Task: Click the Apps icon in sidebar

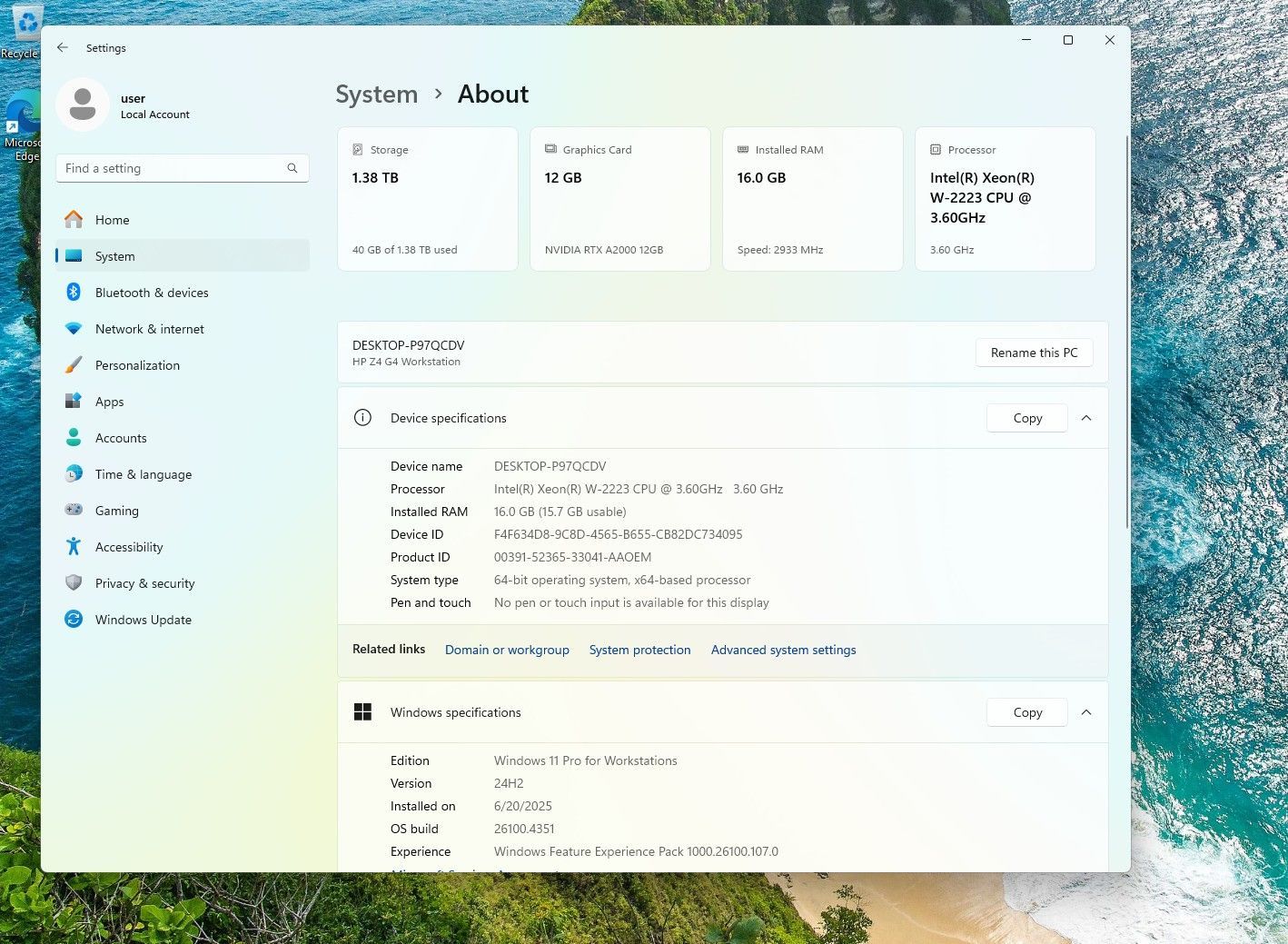Action: [x=74, y=402]
